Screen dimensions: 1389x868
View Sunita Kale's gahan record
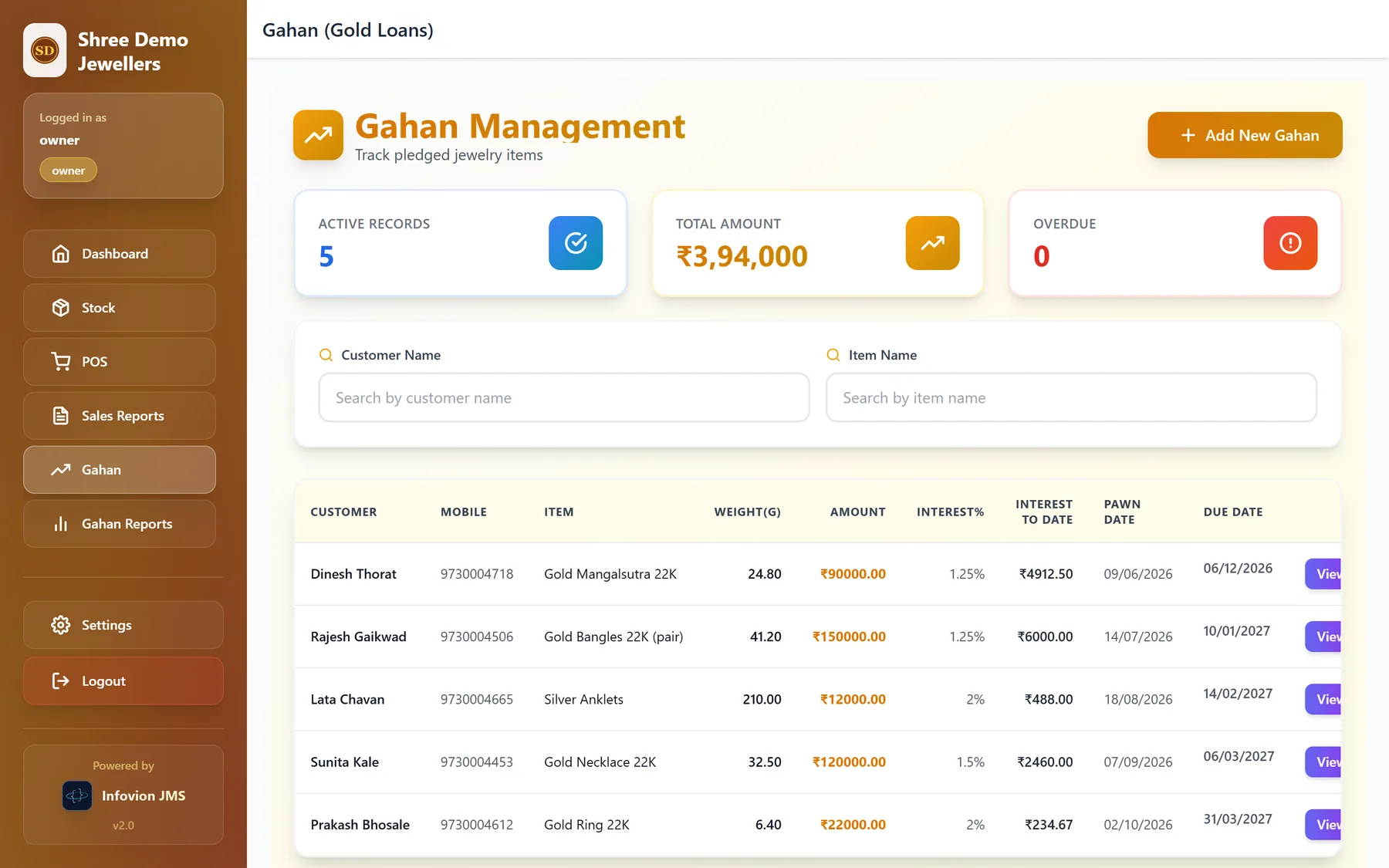point(1323,762)
